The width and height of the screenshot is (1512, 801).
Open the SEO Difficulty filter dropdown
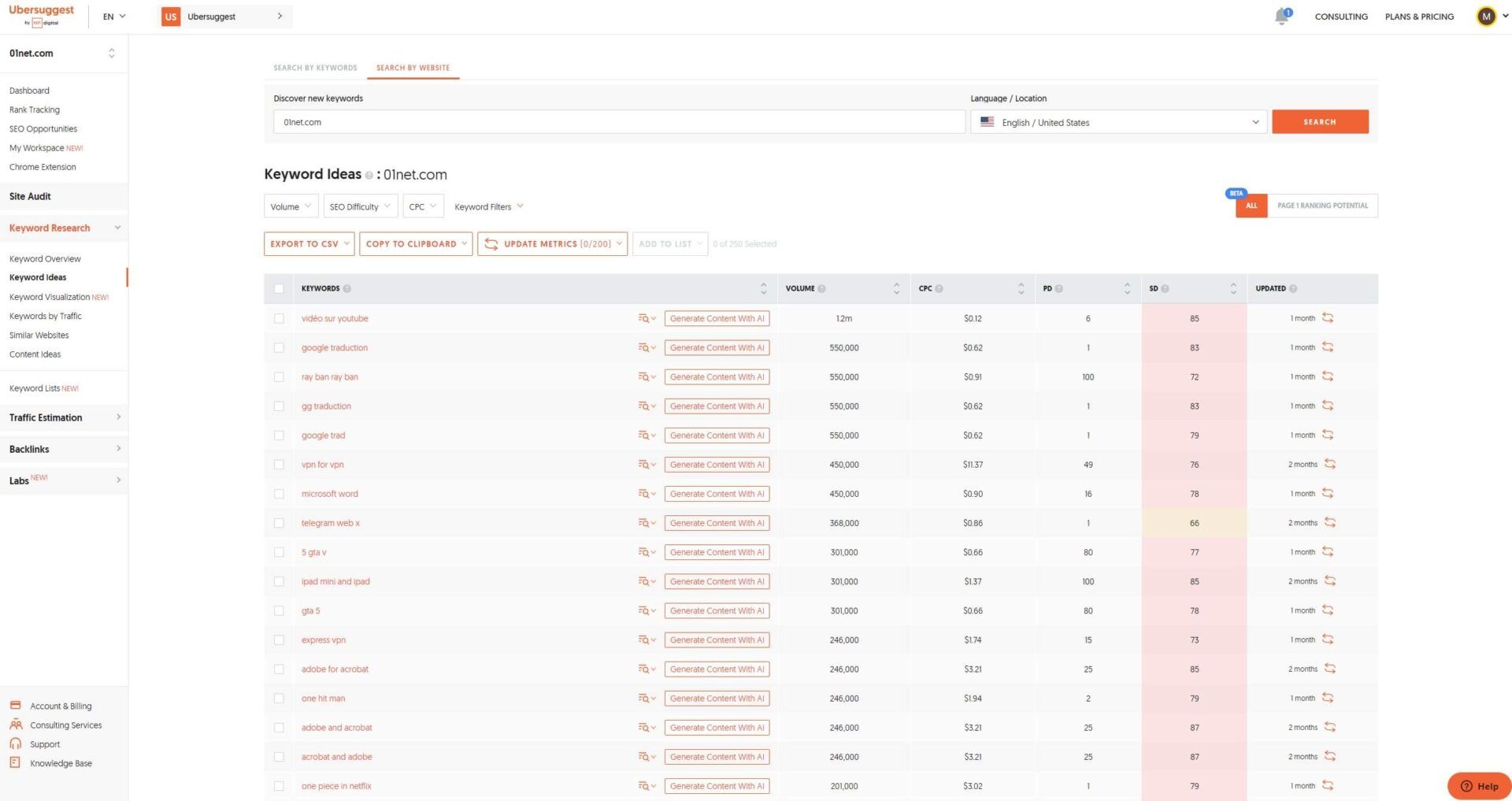pyautogui.click(x=360, y=206)
